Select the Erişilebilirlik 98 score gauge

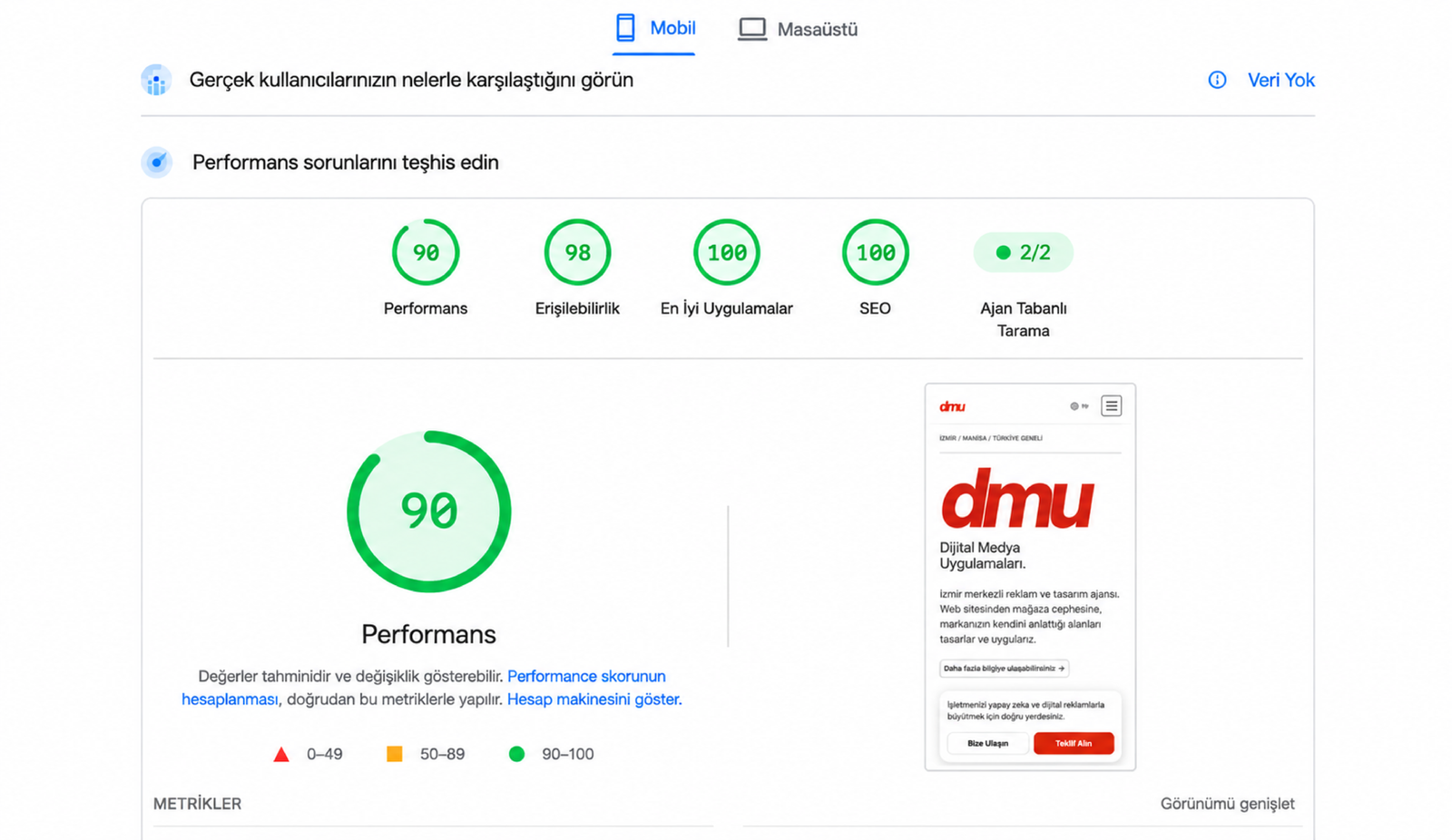click(x=577, y=252)
